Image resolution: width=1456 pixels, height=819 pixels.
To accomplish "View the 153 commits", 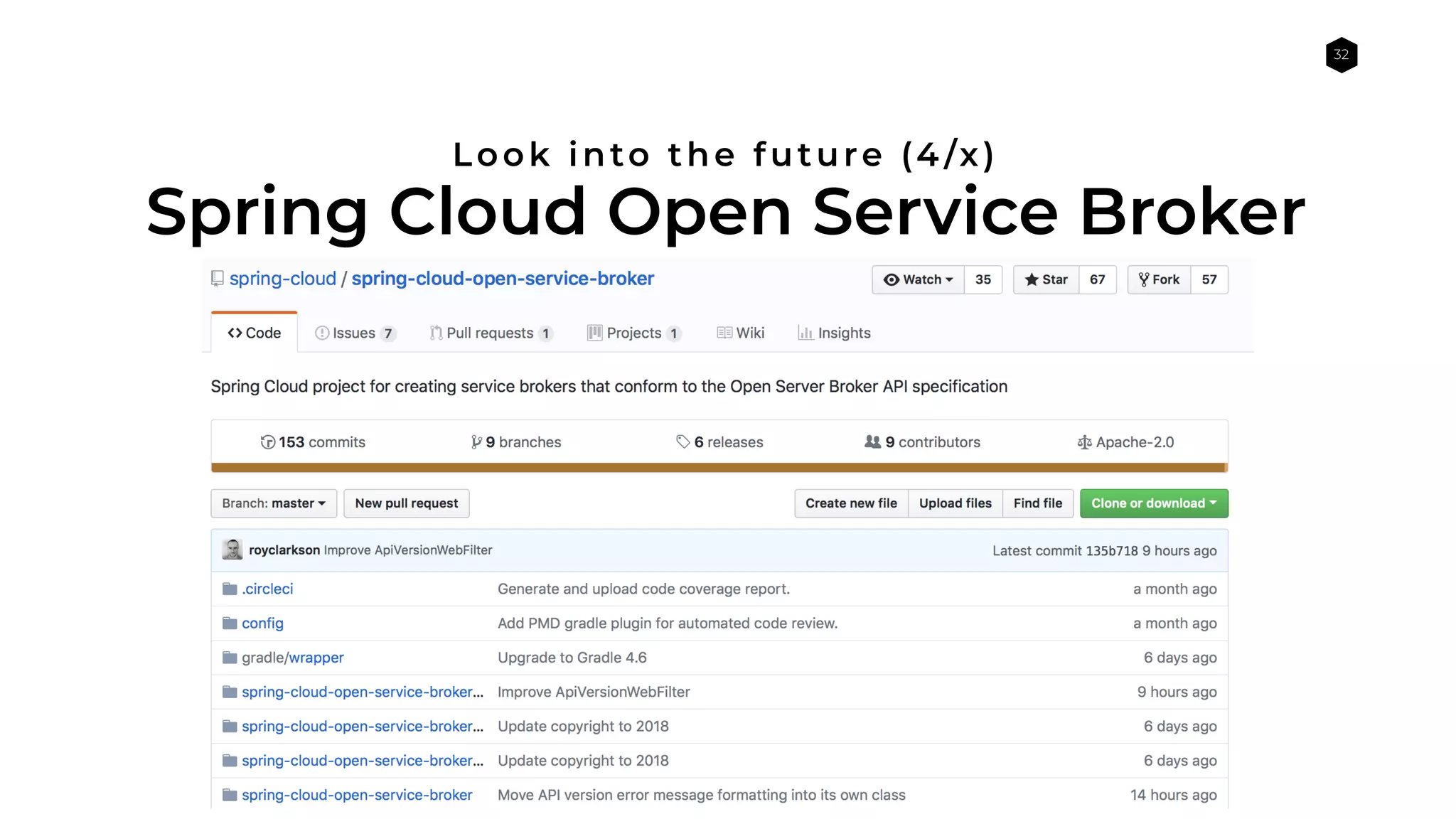I will click(x=321, y=442).
